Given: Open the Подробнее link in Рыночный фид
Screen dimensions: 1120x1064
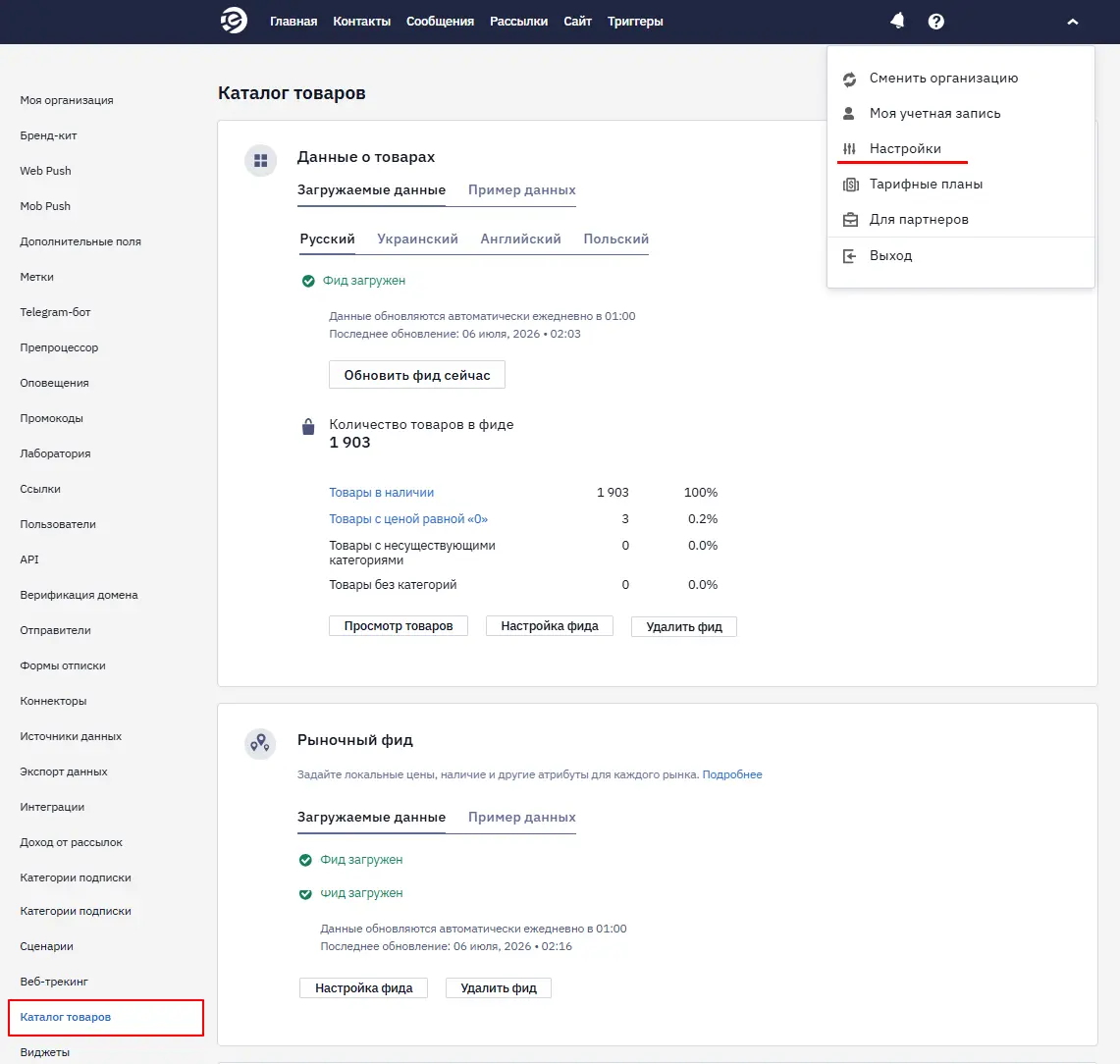Looking at the screenshot, I should tap(732, 774).
